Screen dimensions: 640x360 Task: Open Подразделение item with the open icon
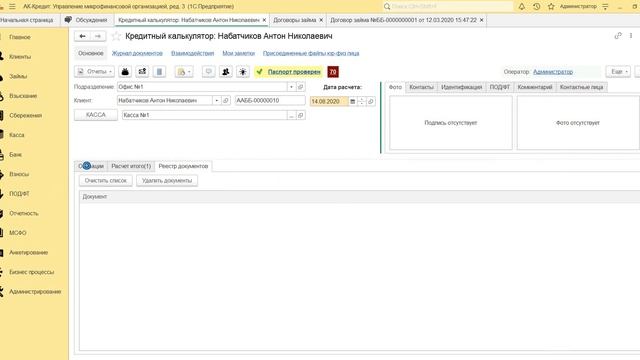click(x=300, y=87)
